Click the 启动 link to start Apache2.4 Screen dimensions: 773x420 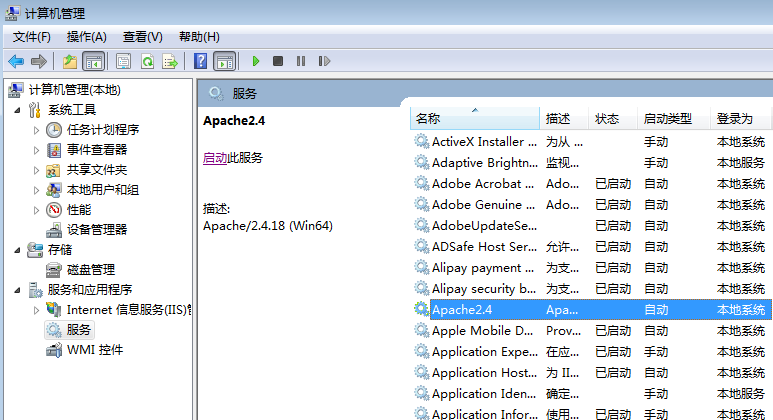[x=215, y=158]
